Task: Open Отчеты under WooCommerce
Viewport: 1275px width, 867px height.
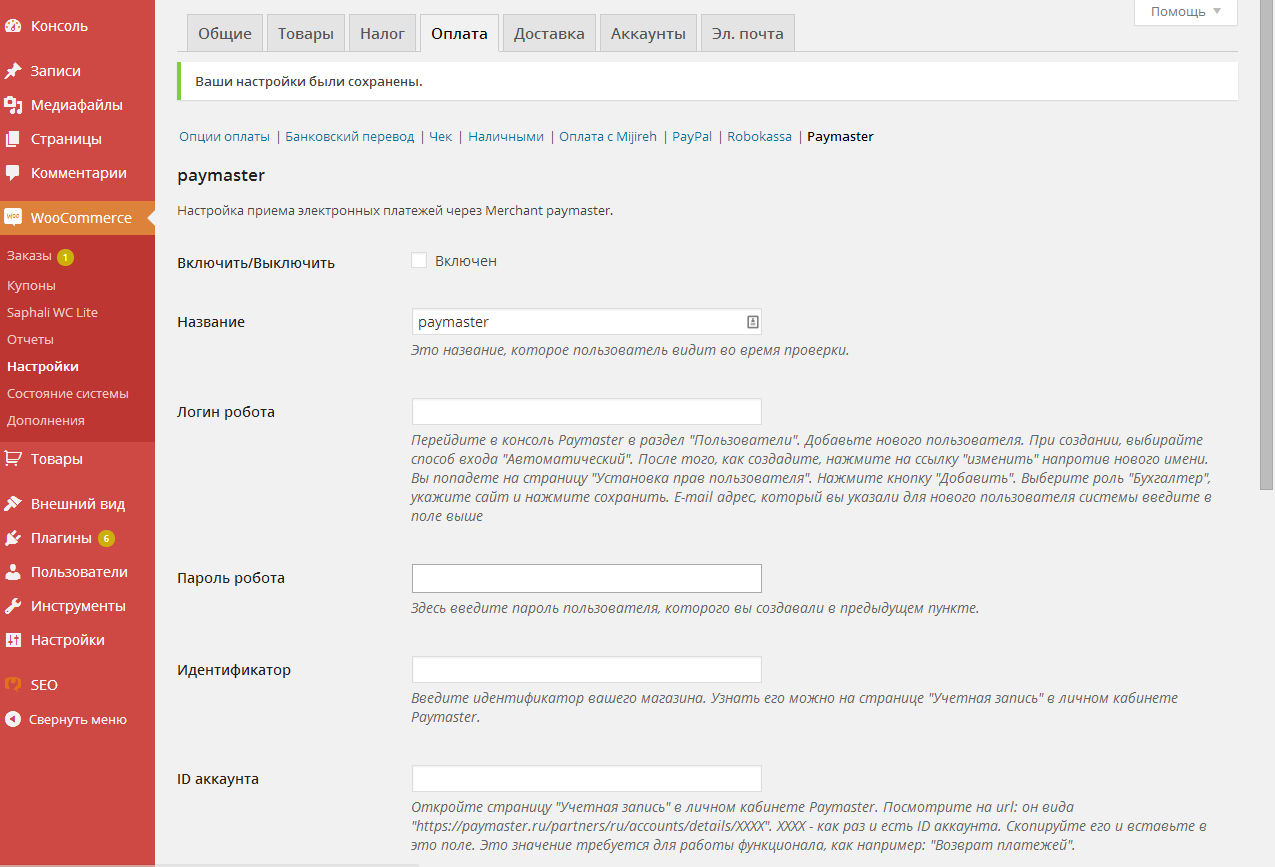Action: point(30,339)
